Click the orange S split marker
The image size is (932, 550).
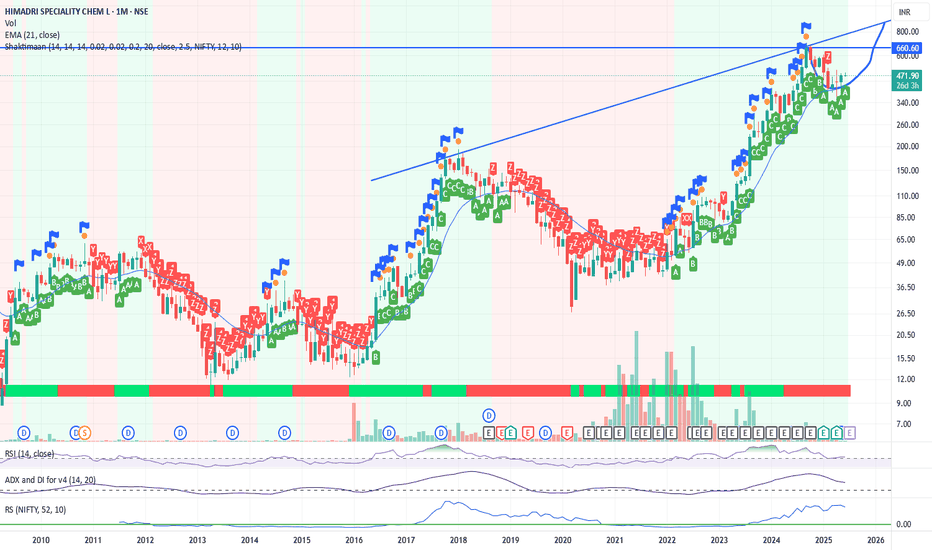click(x=84, y=433)
